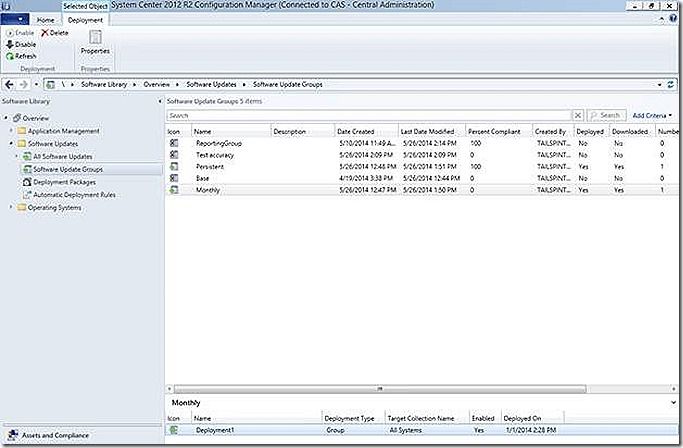Click the scrollbar right arrow

pos(674,388)
